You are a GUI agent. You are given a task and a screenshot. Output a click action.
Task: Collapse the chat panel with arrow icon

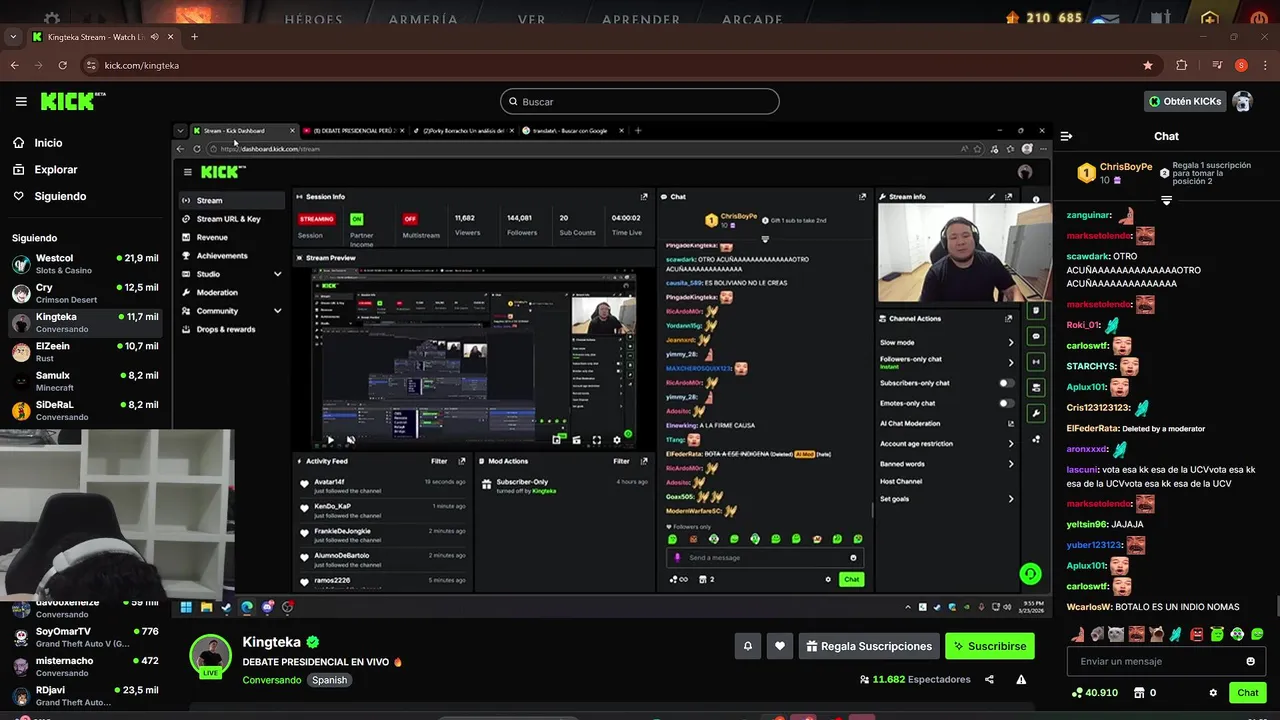pyautogui.click(x=1066, y=136)
